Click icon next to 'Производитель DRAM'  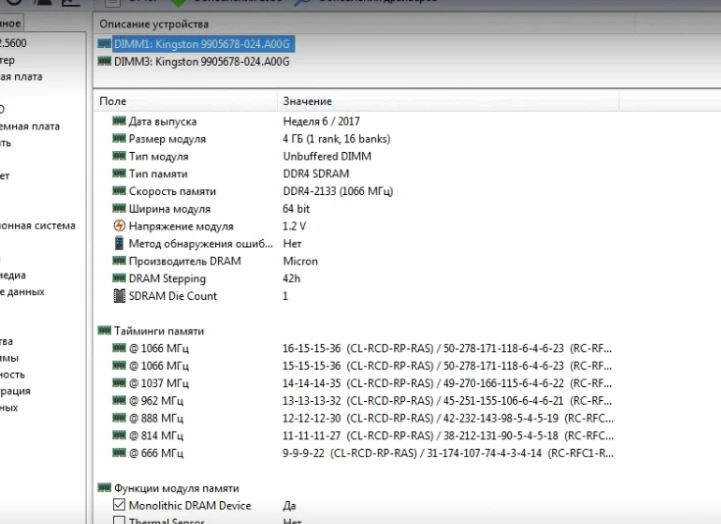click(x=119, y=261)
